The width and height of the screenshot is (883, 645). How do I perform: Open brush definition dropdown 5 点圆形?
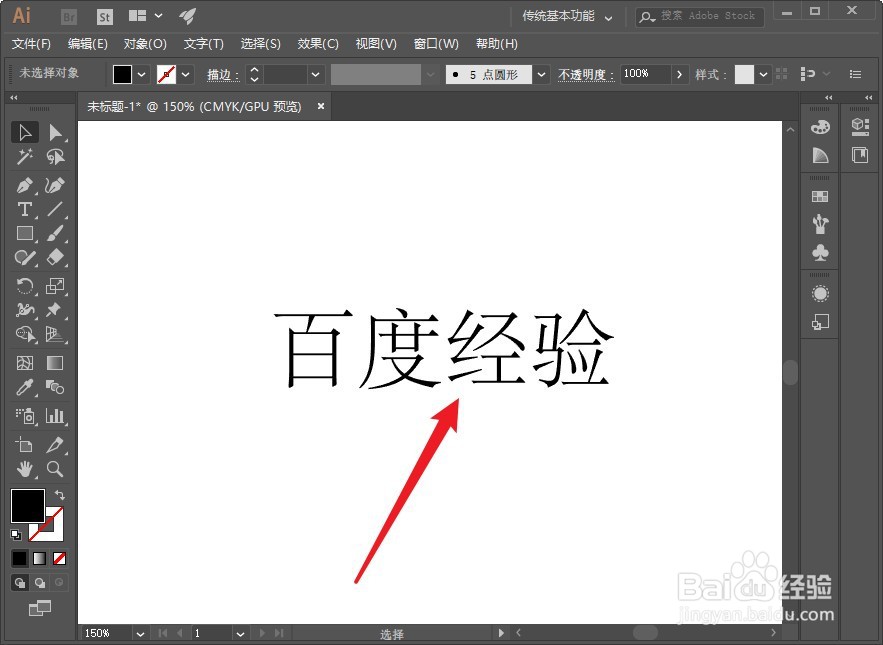click(542, 74)
